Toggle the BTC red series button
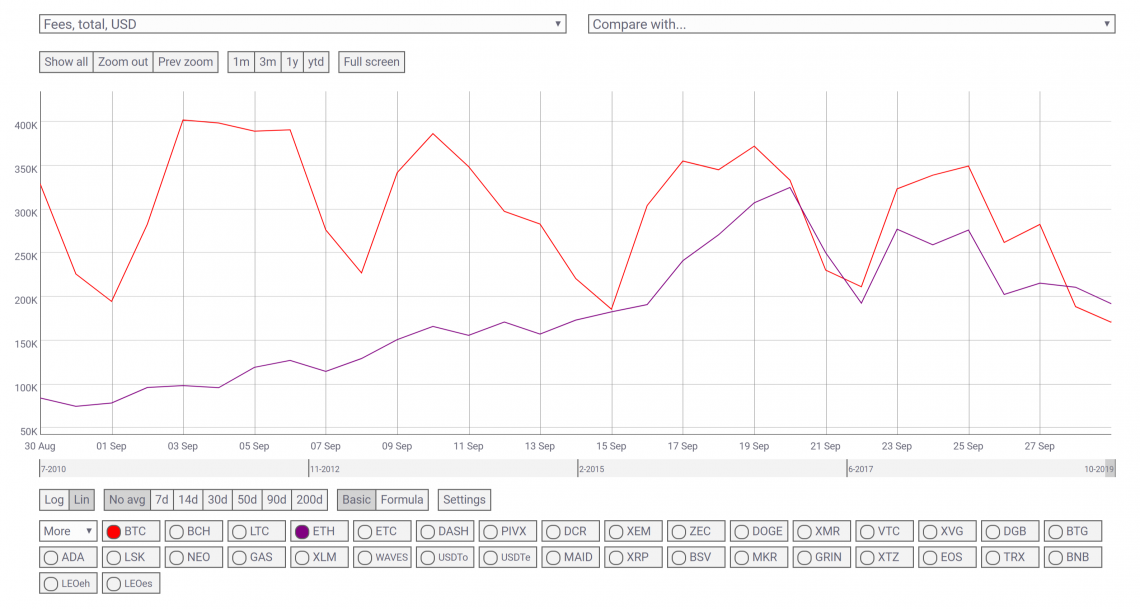 (x=131, y=531)
